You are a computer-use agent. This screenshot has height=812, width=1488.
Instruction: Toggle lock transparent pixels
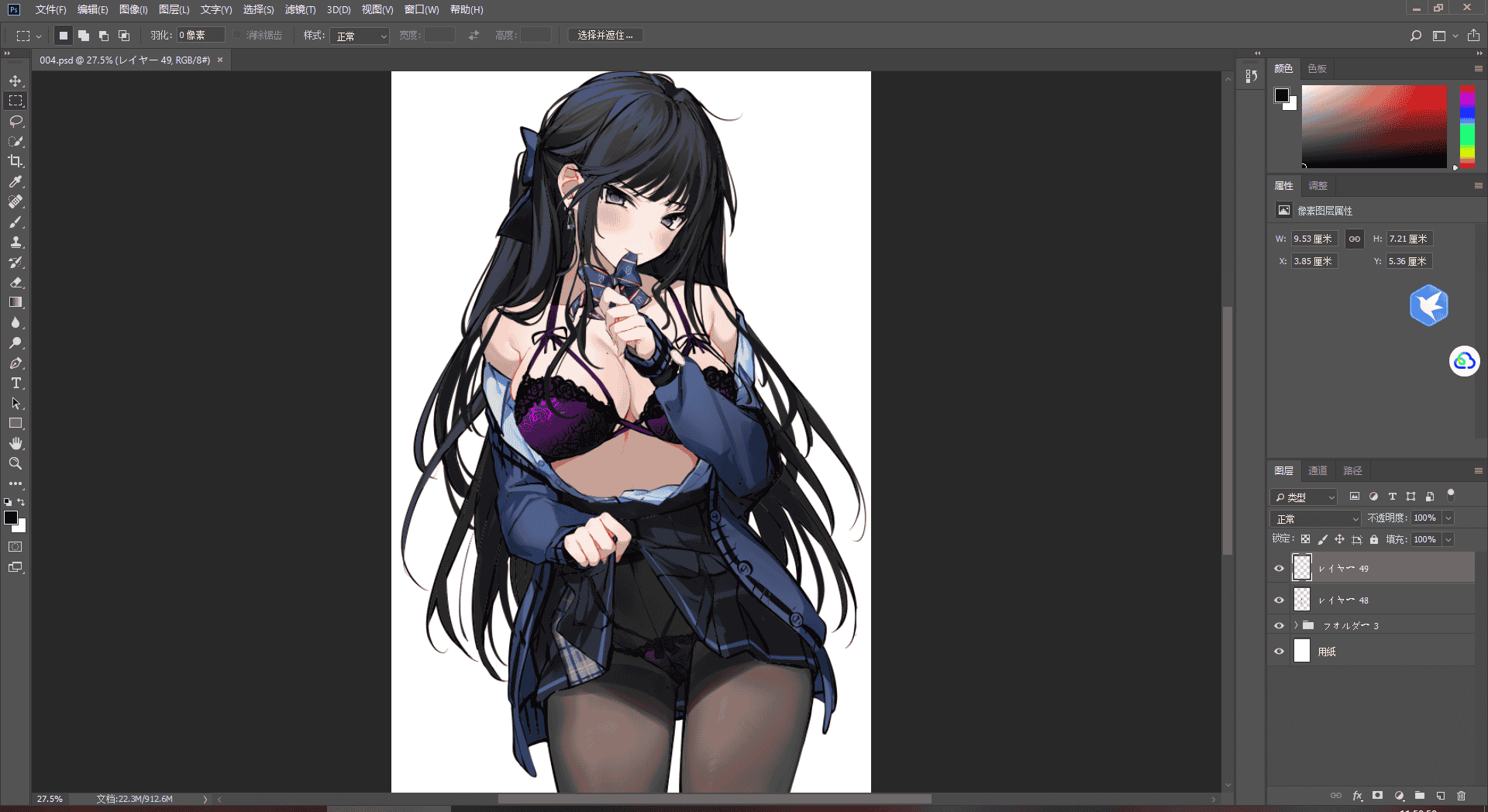(1306, 539)
